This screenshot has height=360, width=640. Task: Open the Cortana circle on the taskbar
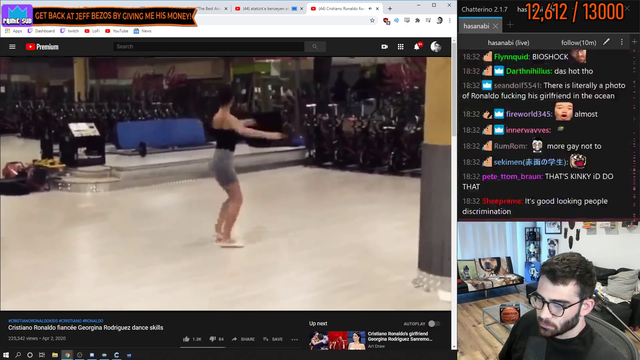click(30, 355)
